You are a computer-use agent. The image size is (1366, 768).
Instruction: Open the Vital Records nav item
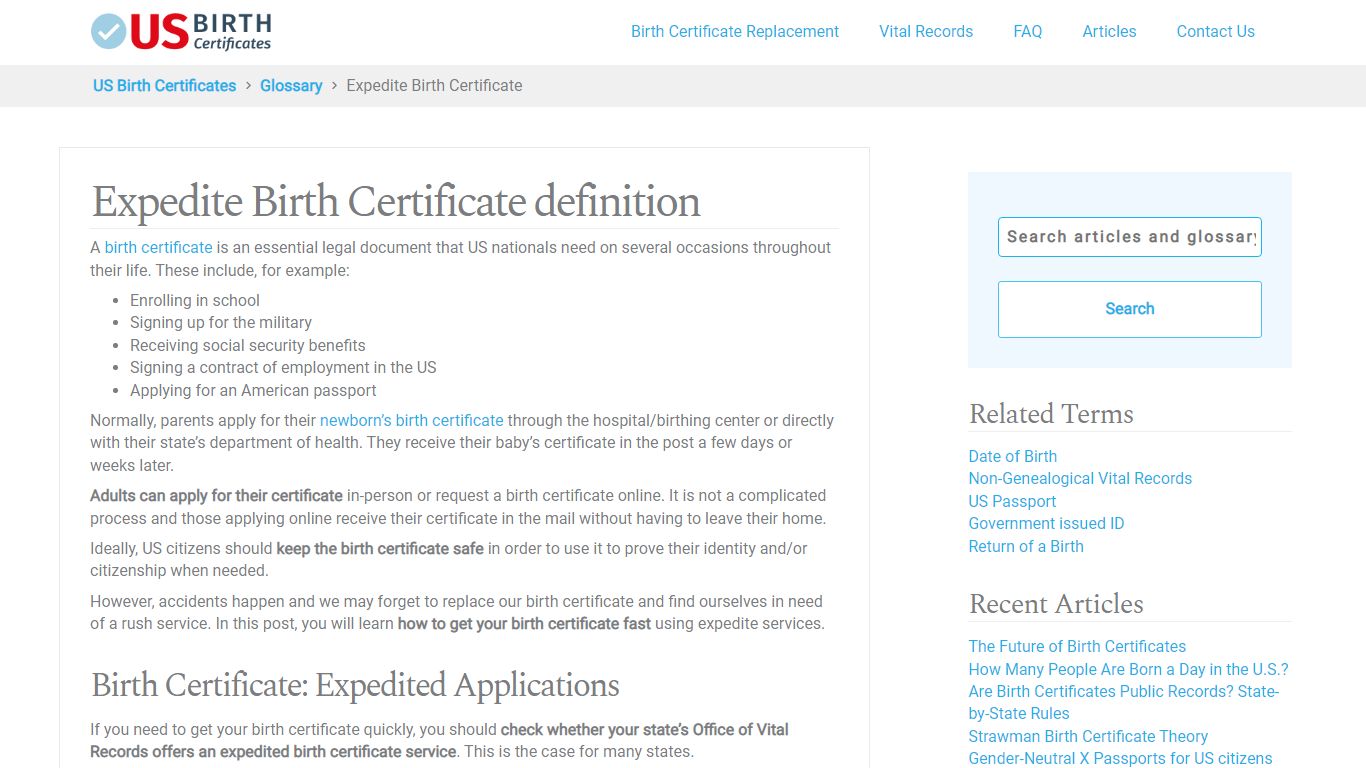[926, 32]
